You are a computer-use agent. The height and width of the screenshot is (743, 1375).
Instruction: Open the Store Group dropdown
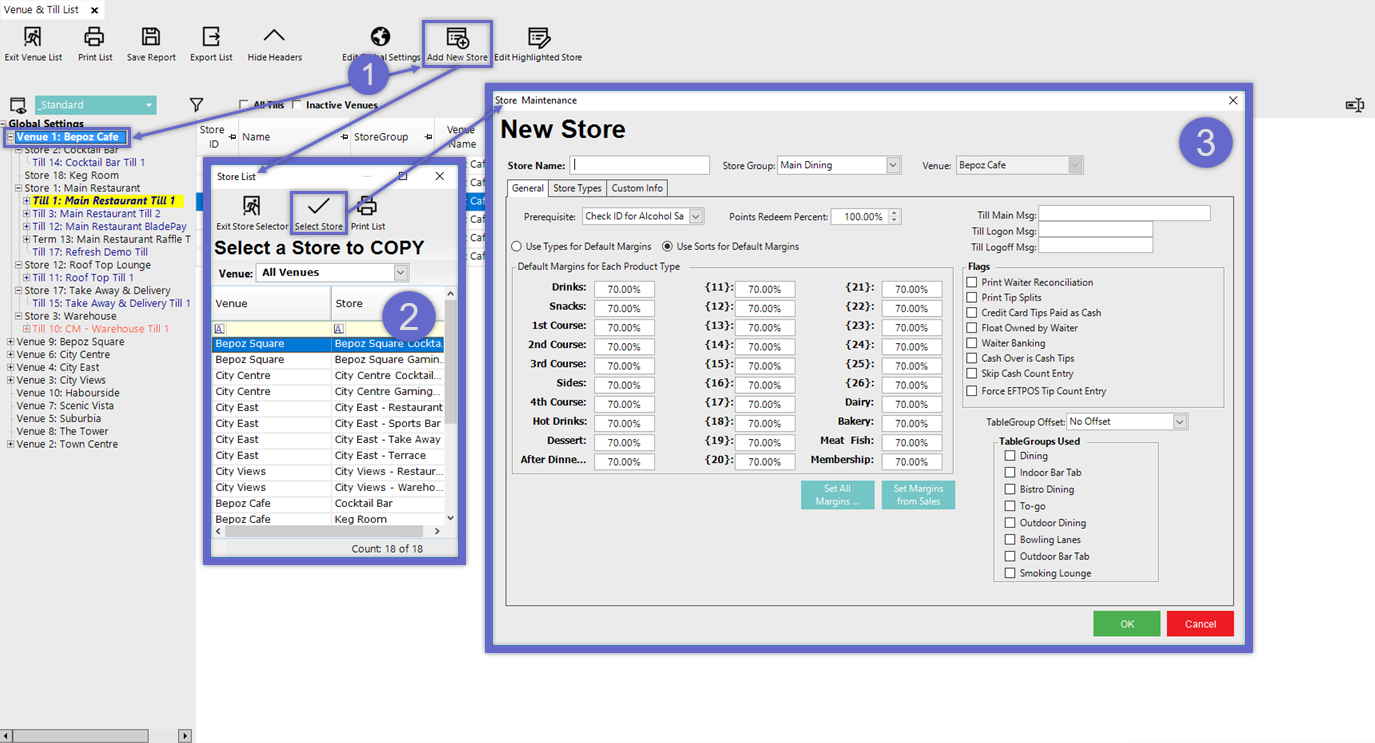coord(893,165)
